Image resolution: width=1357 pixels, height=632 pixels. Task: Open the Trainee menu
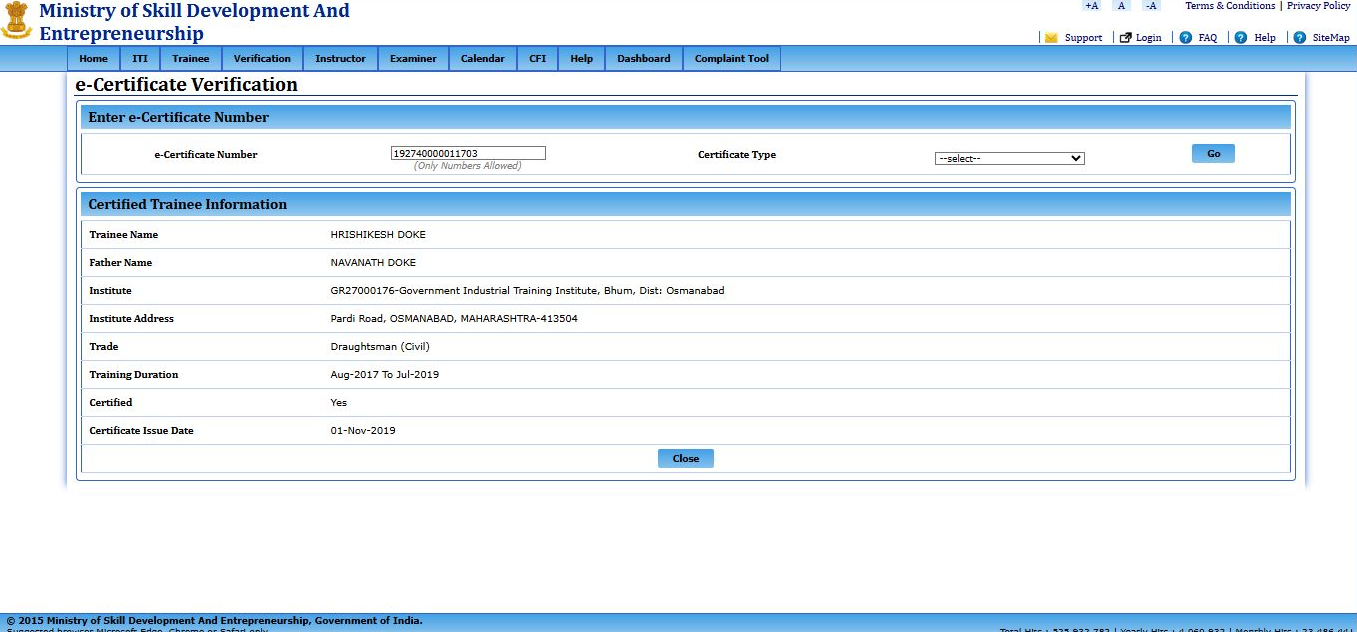pos(191,59)
